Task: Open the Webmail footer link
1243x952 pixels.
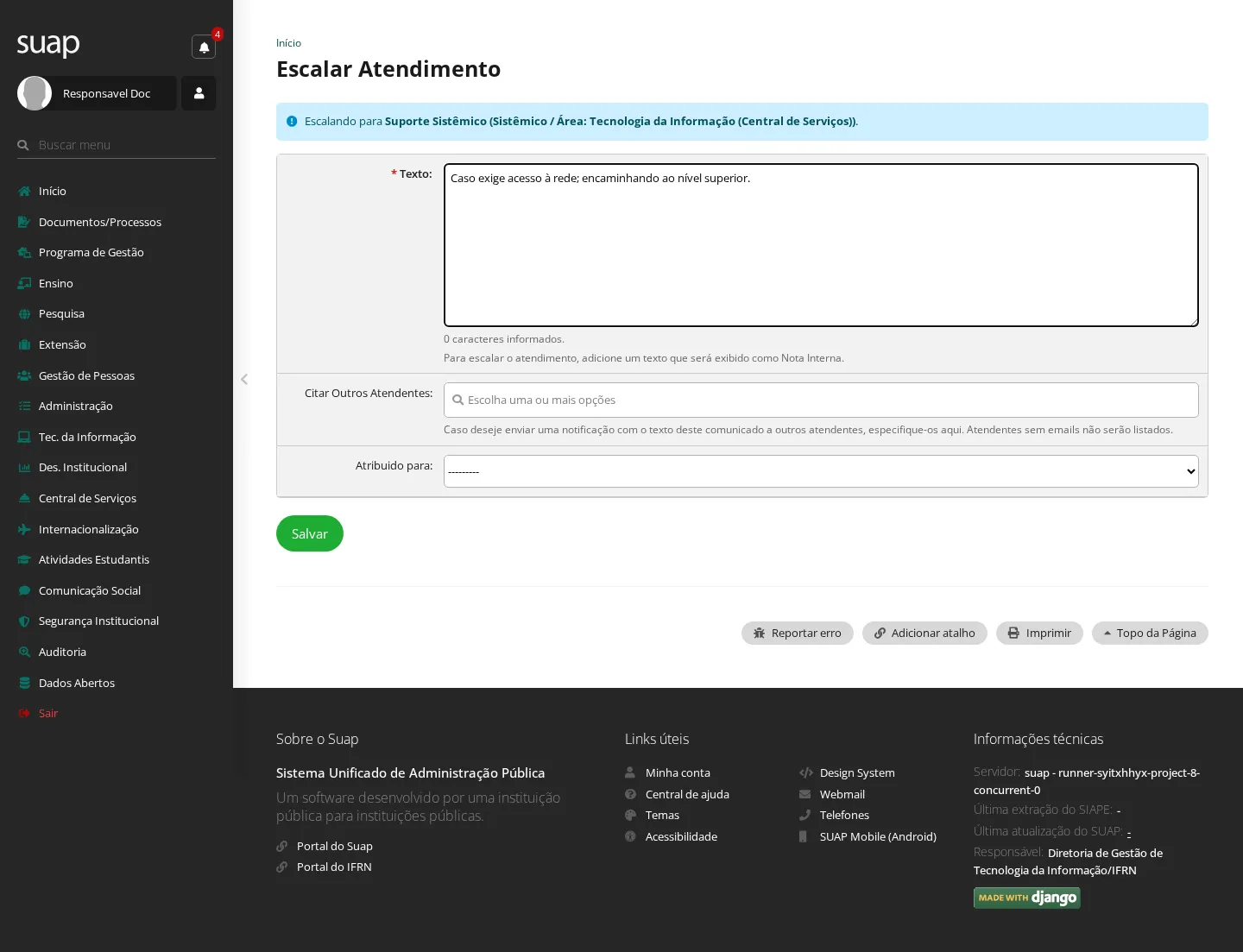Action: coord(842,794)
